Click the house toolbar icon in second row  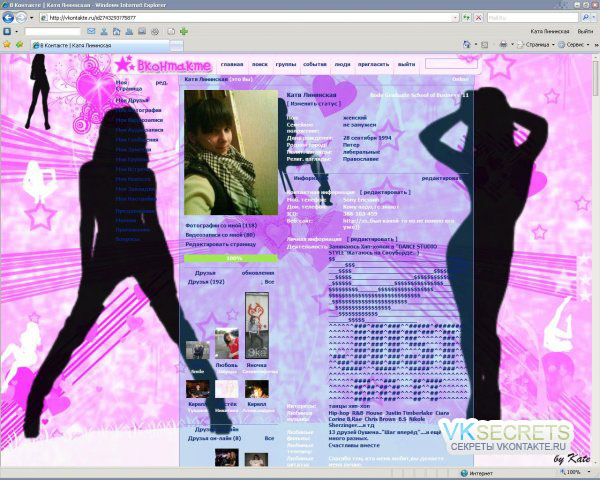point(116,31)
